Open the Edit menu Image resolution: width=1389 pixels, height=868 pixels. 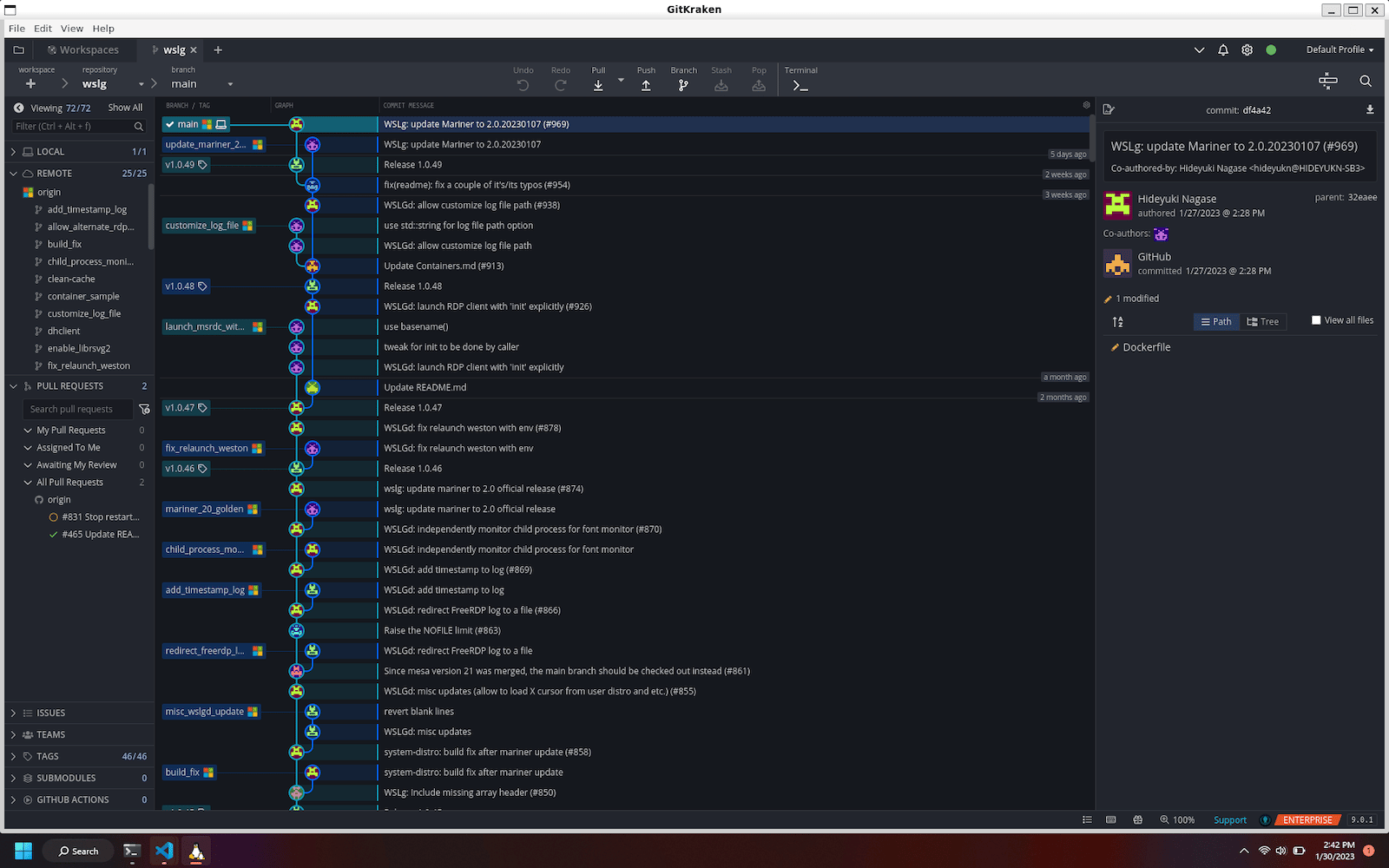click(42, 28)
